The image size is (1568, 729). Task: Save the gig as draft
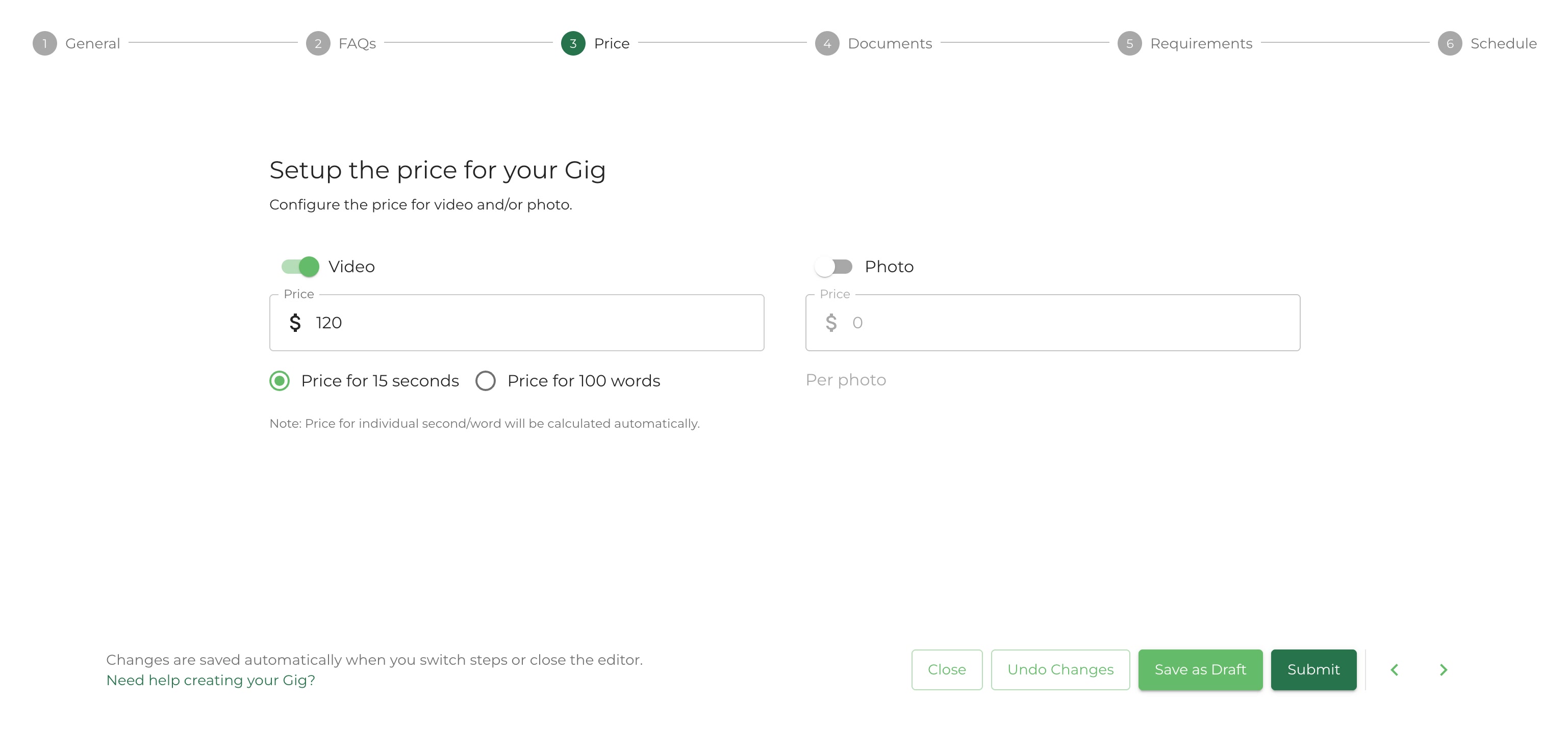point(1200,669)
